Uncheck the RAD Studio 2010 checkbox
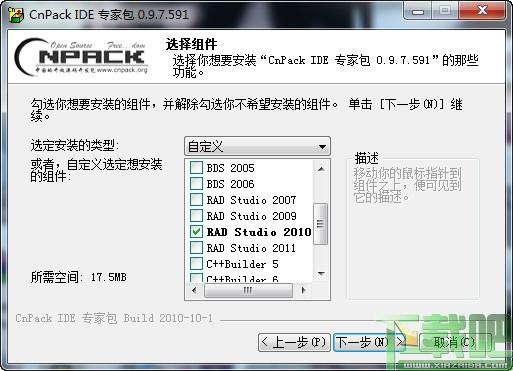 196,231
